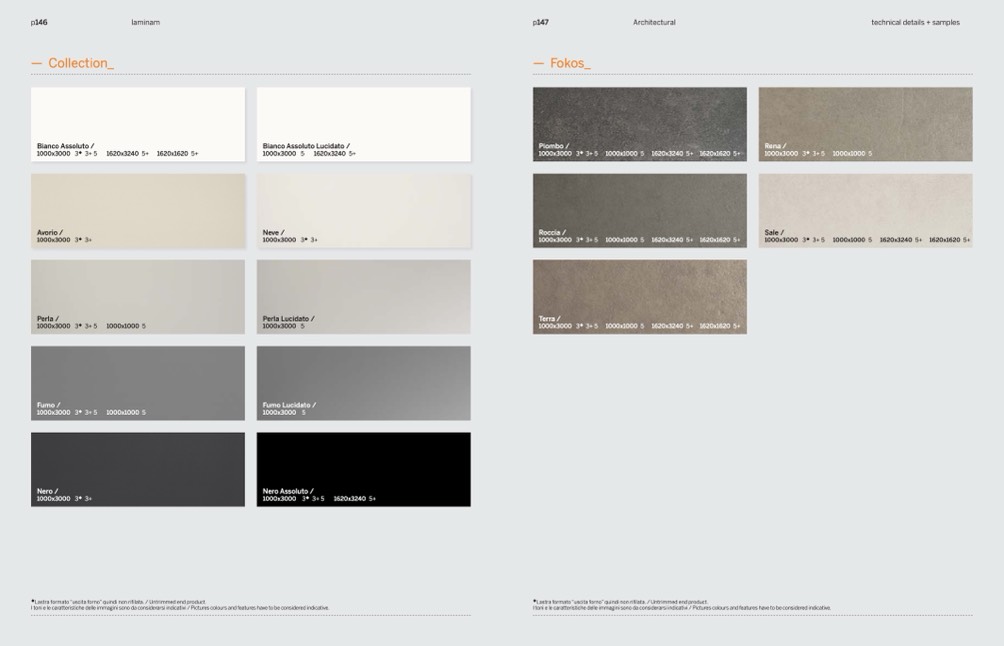Click the p146 page number
This screenshot has width=1004, height=646.
39,22
